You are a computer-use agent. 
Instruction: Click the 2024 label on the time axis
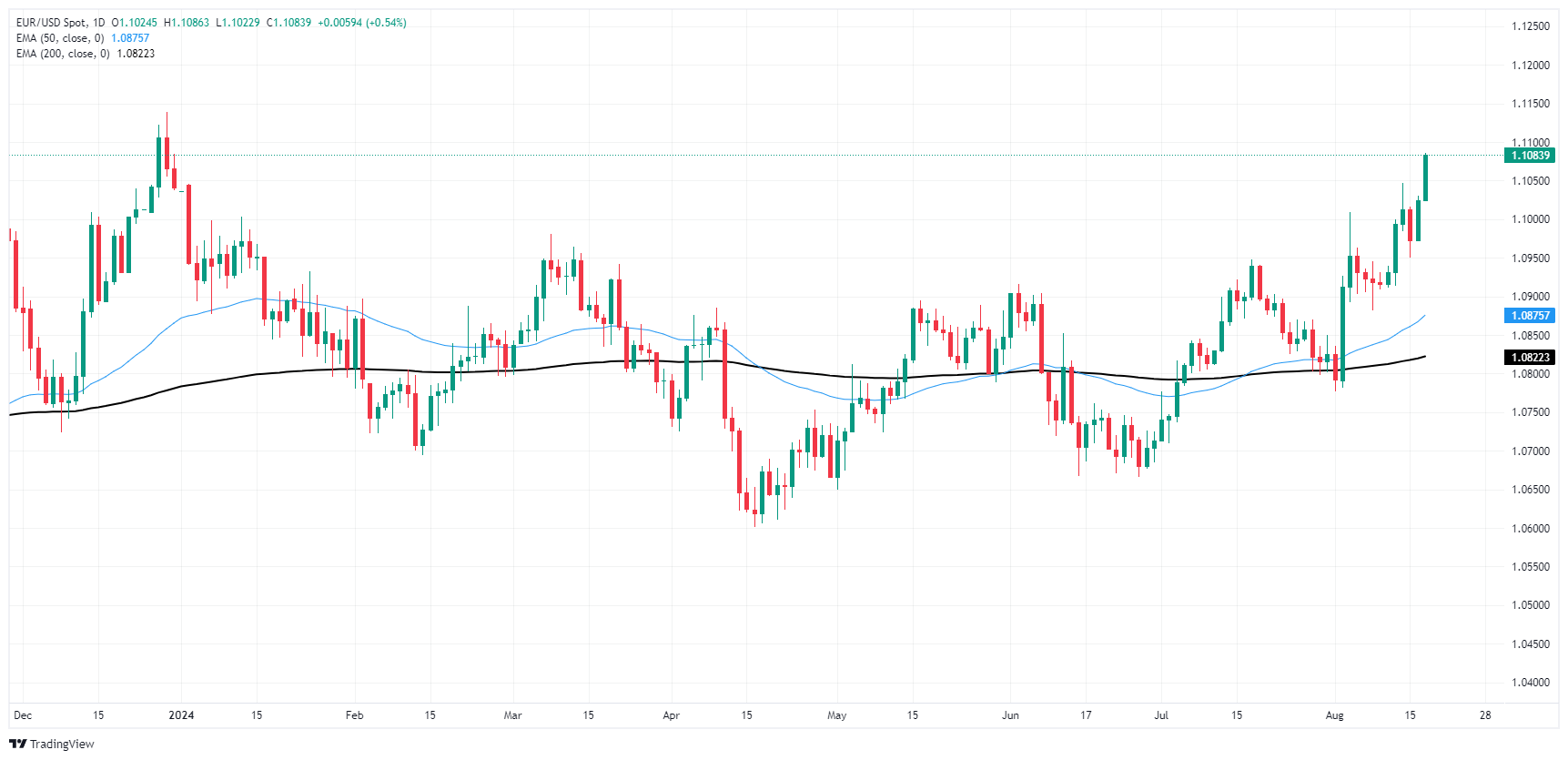click(x=181, y=715)
